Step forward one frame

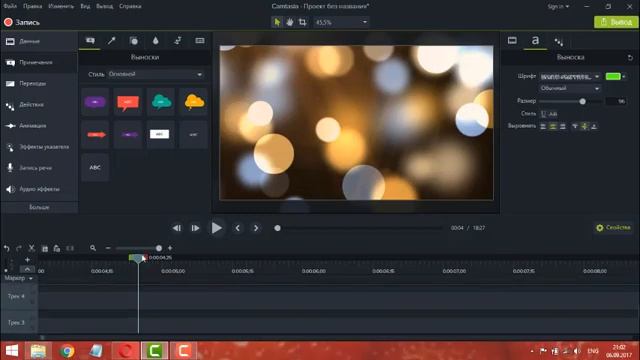pos(196,228)
